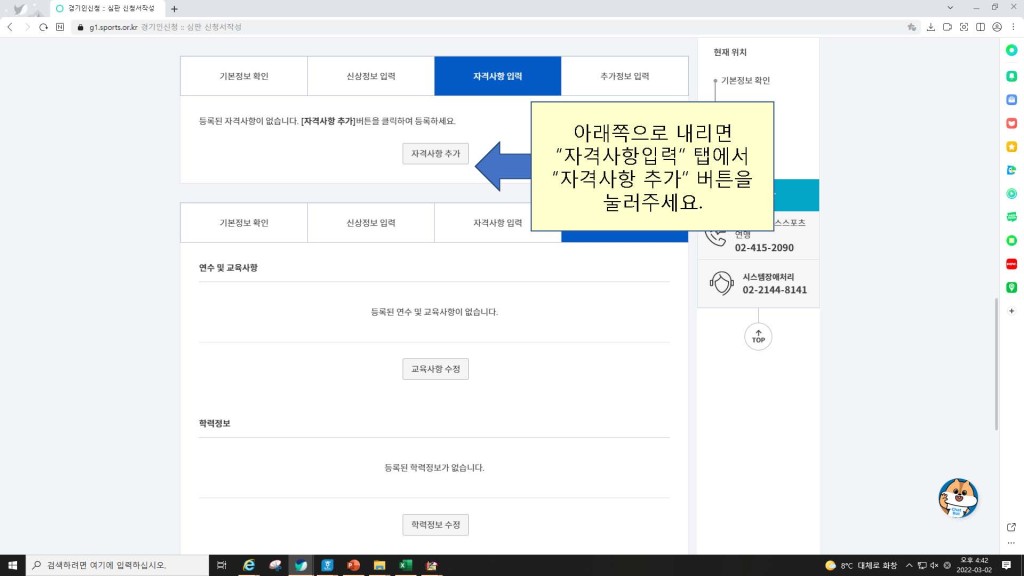Expand the browser tab search chevron

click(x=949, y=8)
